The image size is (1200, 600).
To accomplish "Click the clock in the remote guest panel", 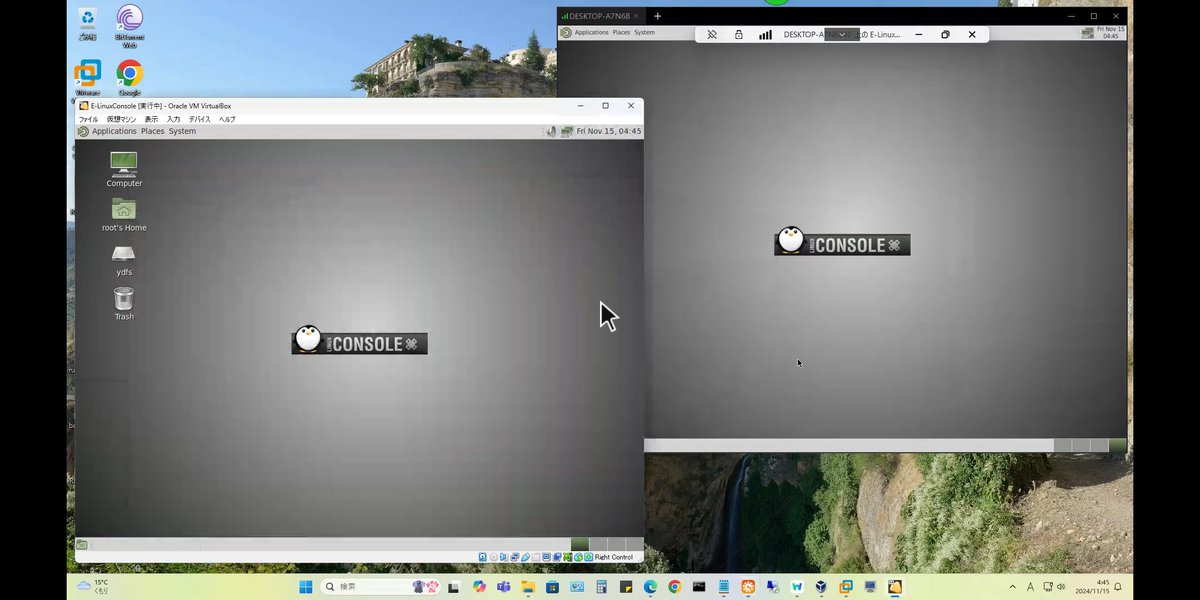I will (x=1112, y=32).
